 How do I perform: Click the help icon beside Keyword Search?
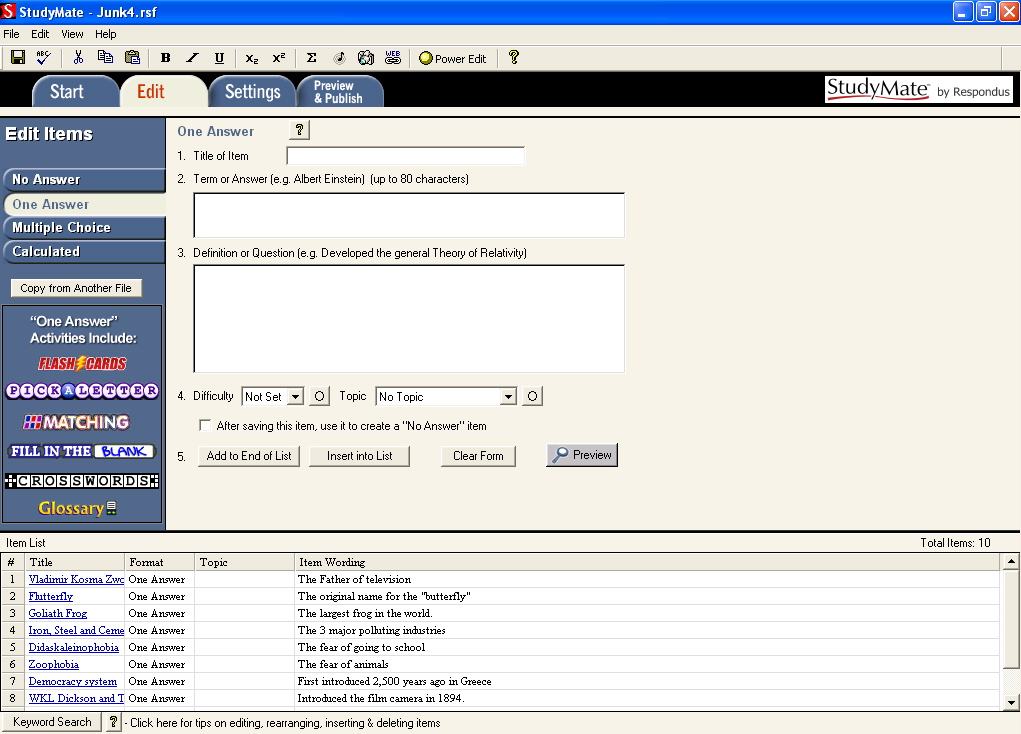click(113, 722)
